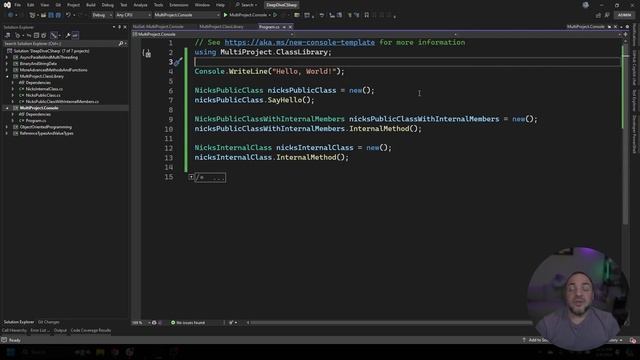The image size is (640, 360).
Task: Open aka.ms new-console-template link
Action: pyautogui.click(x=299, y=42)
